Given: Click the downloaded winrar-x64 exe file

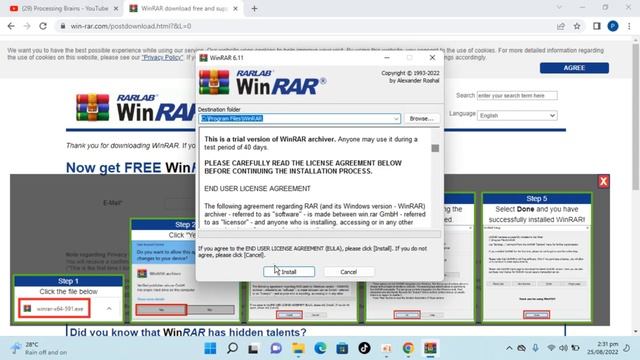Looking at the screenshot, I should coord(54,309).
